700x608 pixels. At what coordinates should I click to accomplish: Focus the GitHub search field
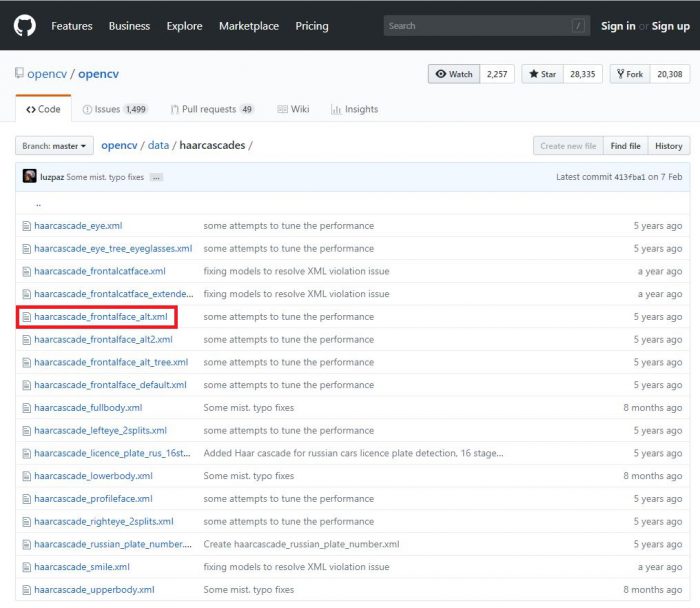(x=487, y=26)
